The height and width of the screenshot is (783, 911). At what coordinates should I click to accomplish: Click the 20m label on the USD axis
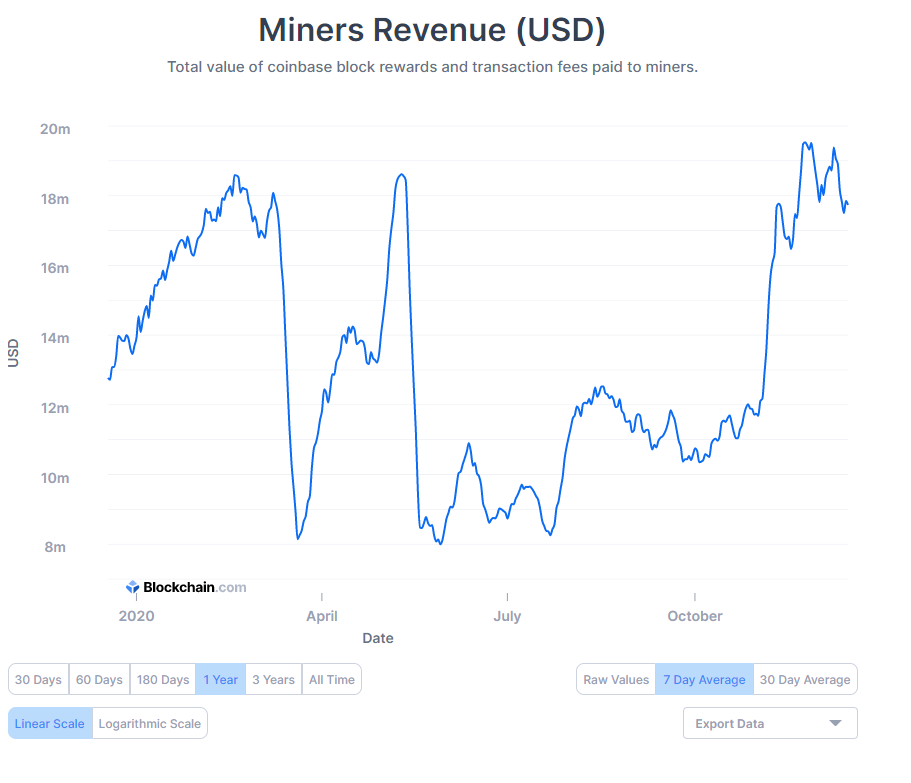55,129
